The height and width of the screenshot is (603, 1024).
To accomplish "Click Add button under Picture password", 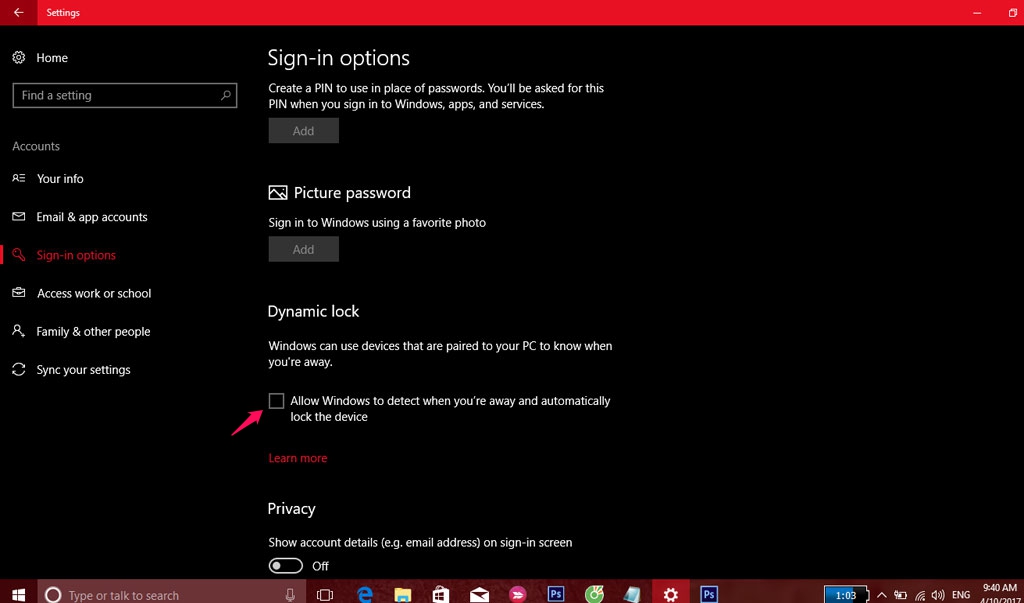I will (303, 250).
